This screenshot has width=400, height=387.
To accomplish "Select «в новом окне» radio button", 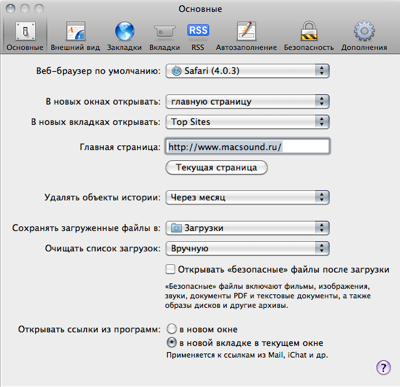I will tap(171, 329).
